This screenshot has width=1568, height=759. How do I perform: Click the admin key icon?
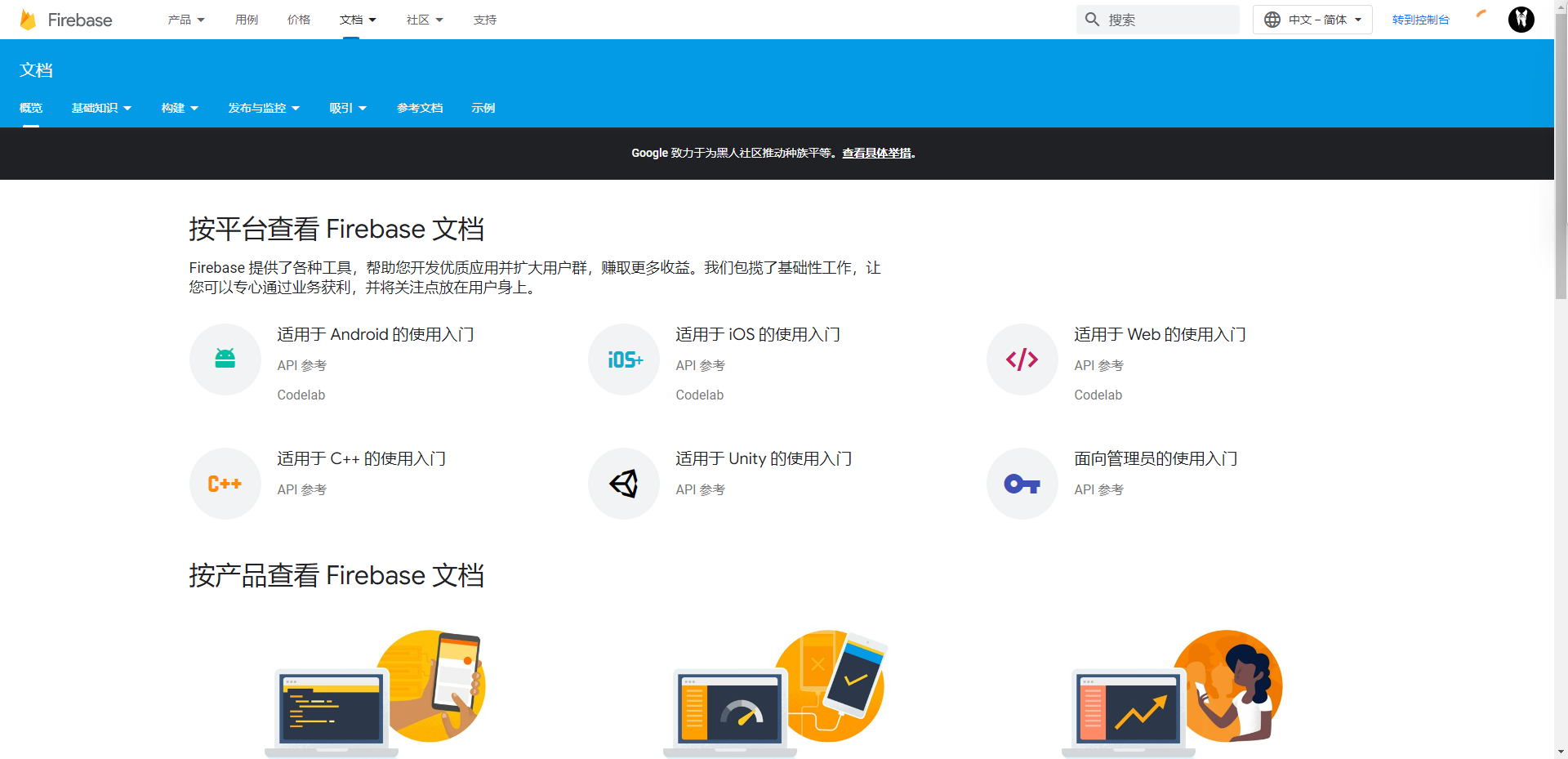(1022, 484)
